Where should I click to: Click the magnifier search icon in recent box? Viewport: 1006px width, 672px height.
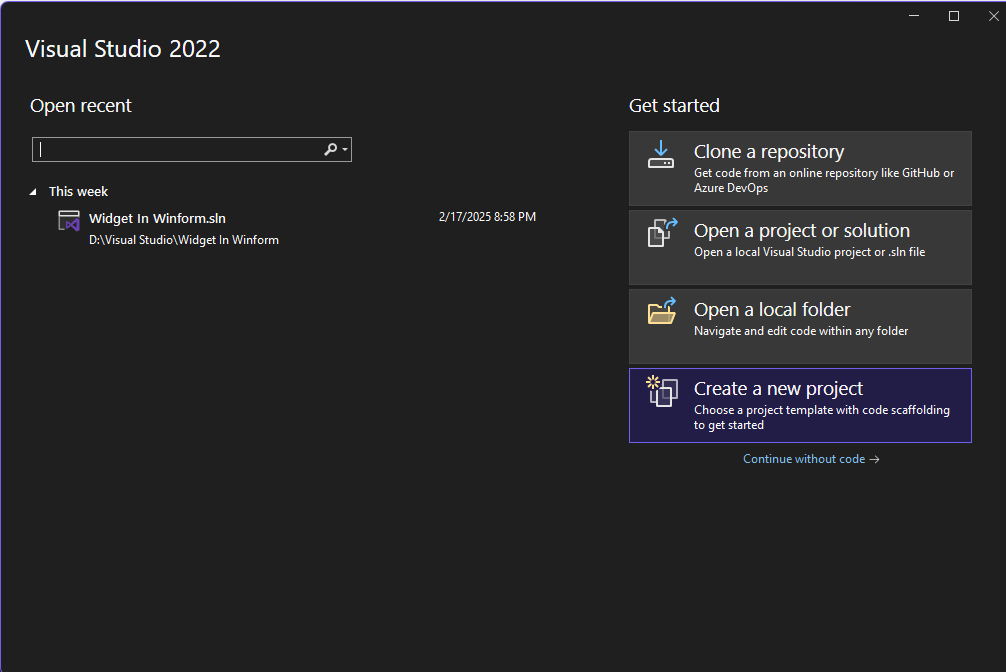330,150
